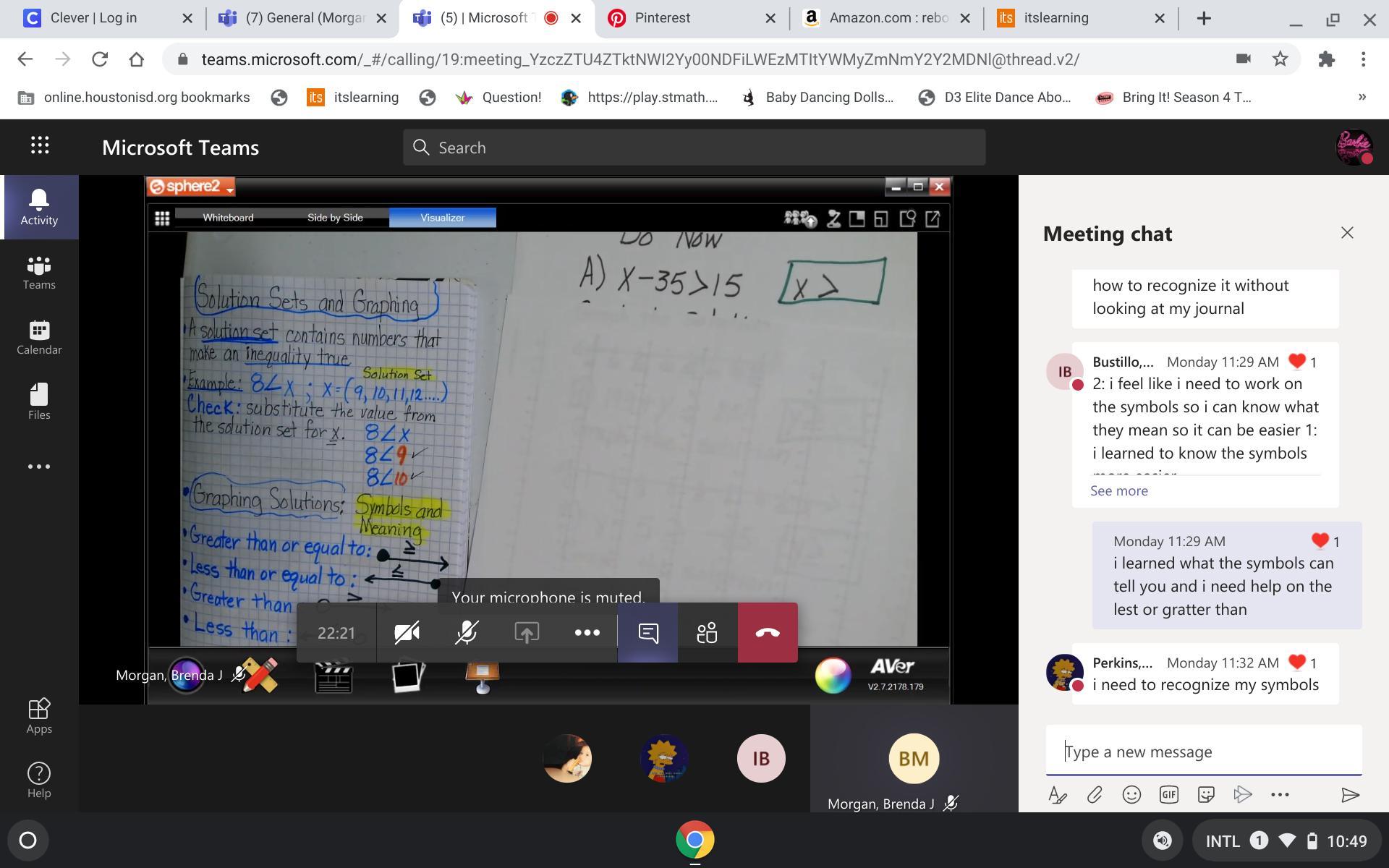Viewport: 1389px width, 868px height.
Task: Attach a file with the paperclip icon
Action: [1094, 795]
